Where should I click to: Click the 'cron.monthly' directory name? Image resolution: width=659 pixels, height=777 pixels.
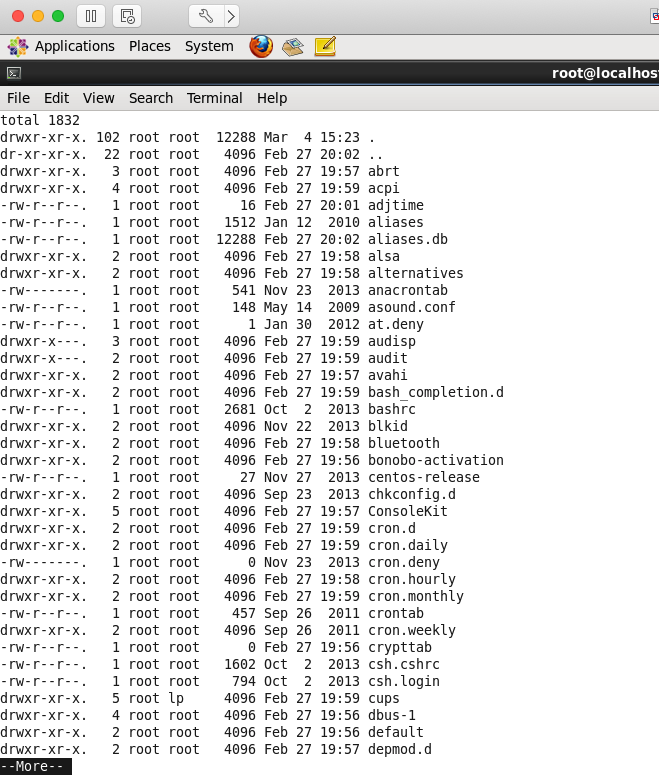[416, 597]
